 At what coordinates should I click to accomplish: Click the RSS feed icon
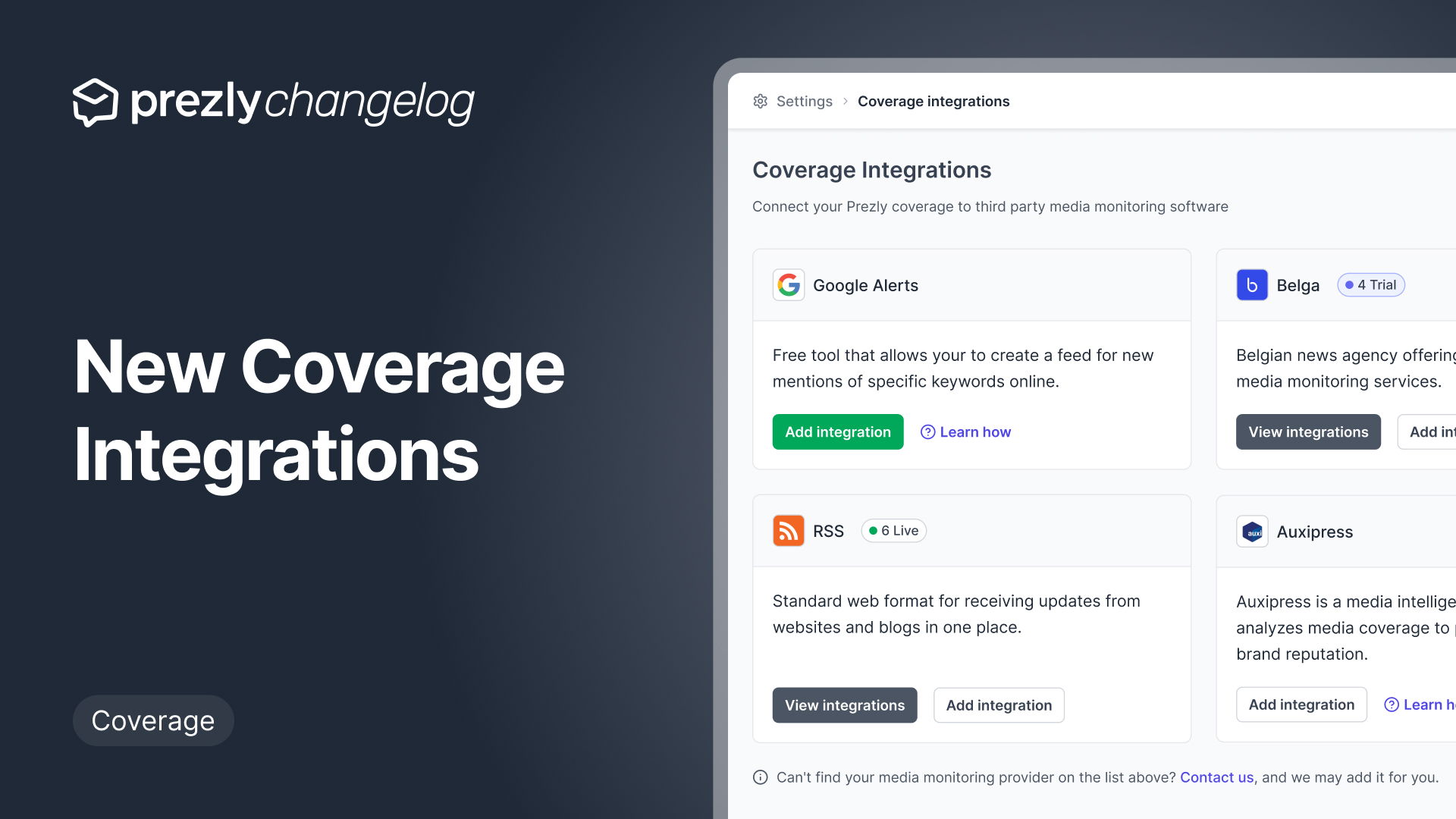789,530
